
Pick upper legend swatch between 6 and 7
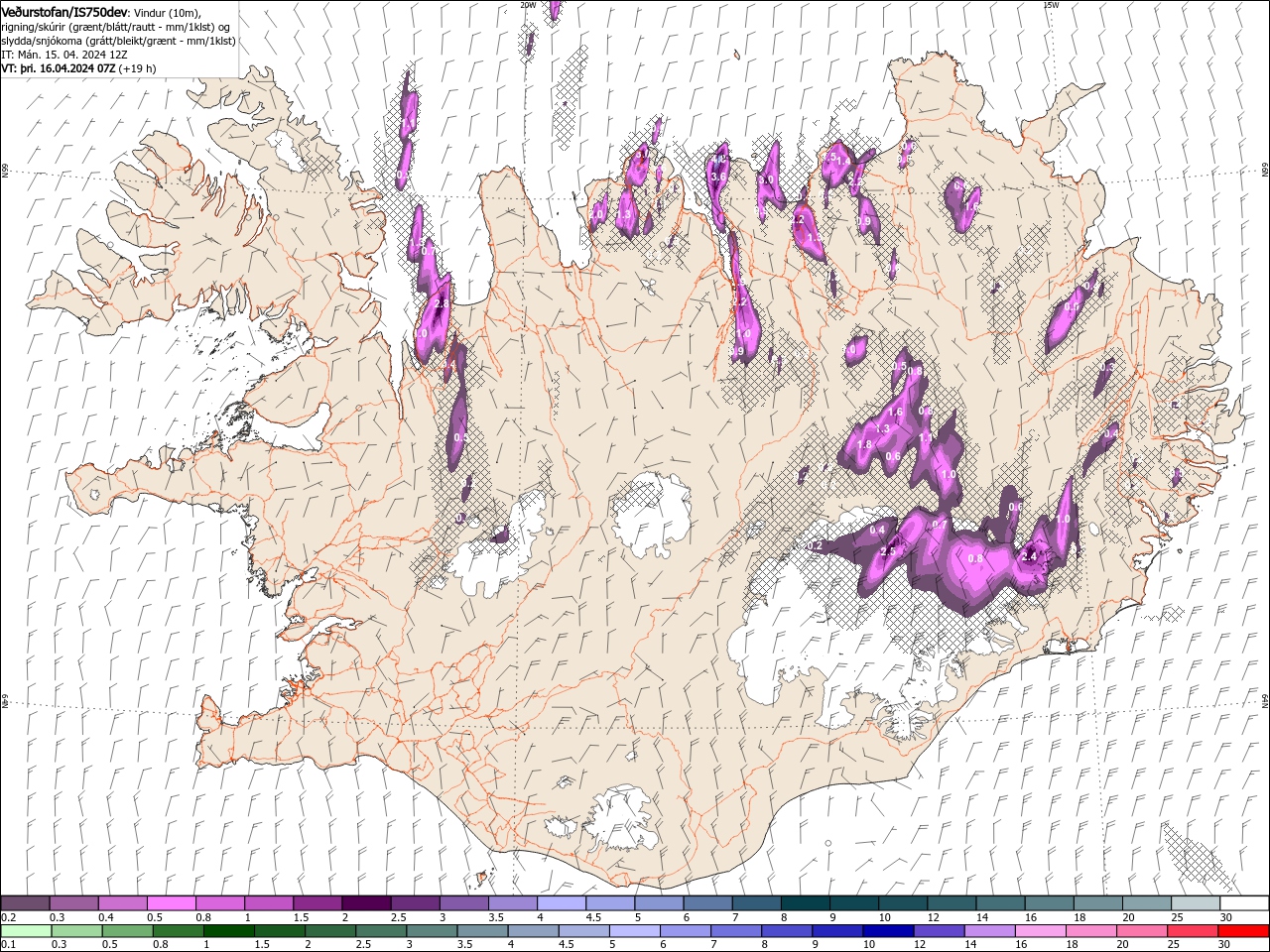coord(707,903)
